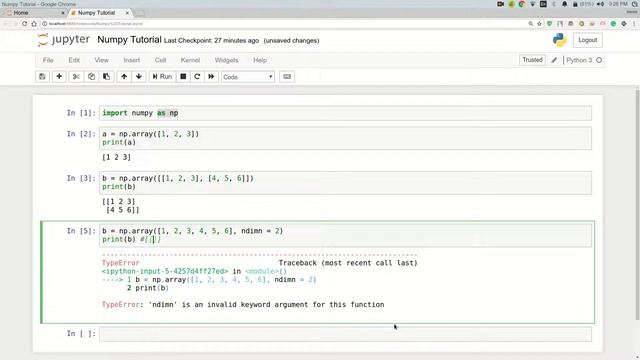Click the notification bell in system tray

(564, 4)
